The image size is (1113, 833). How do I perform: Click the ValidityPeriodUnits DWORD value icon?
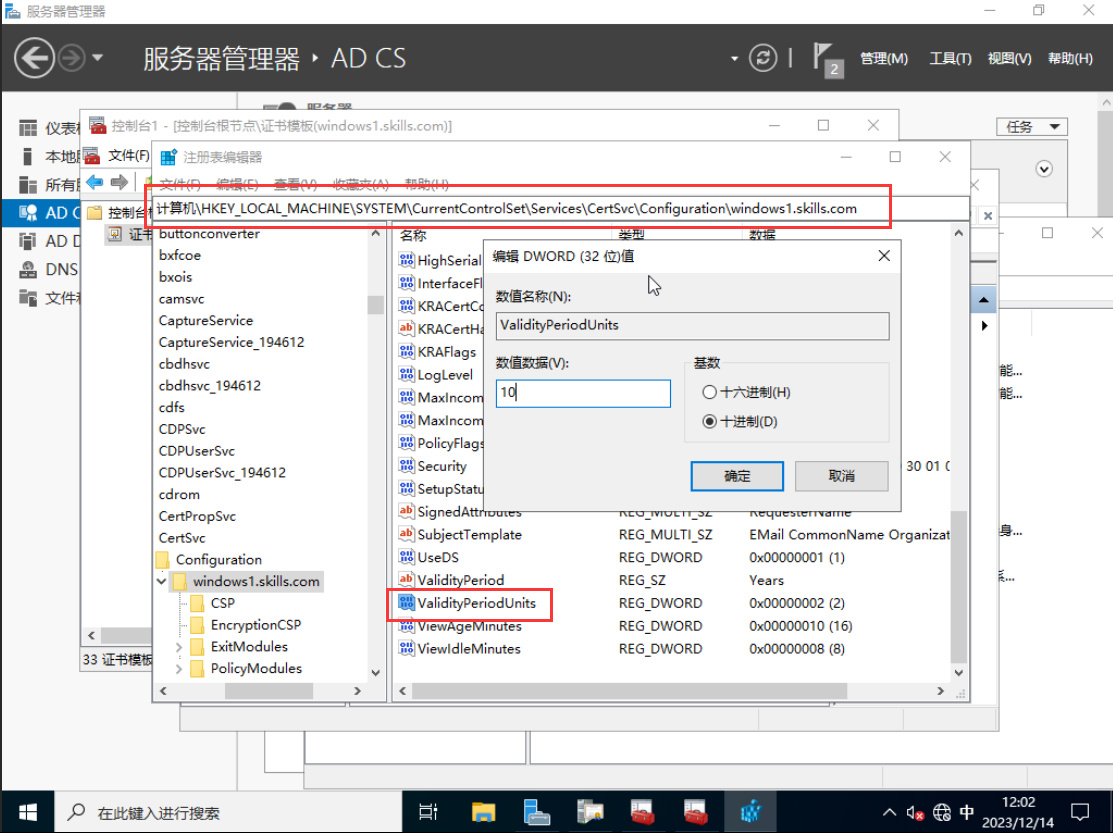[406, 603]
